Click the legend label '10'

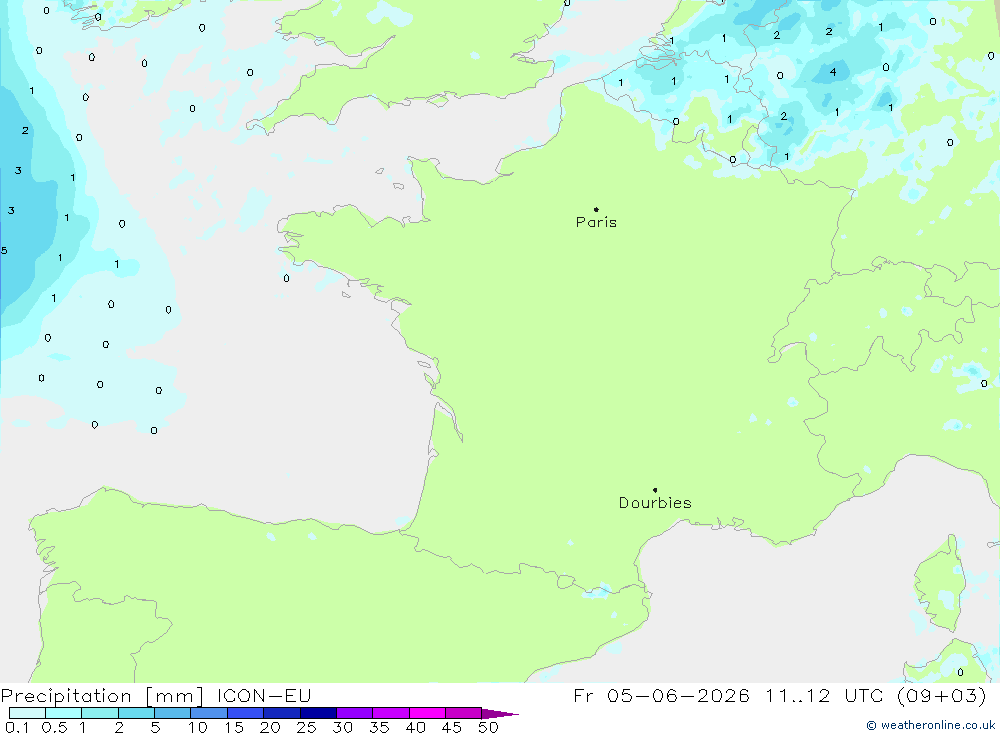[198, 727]
